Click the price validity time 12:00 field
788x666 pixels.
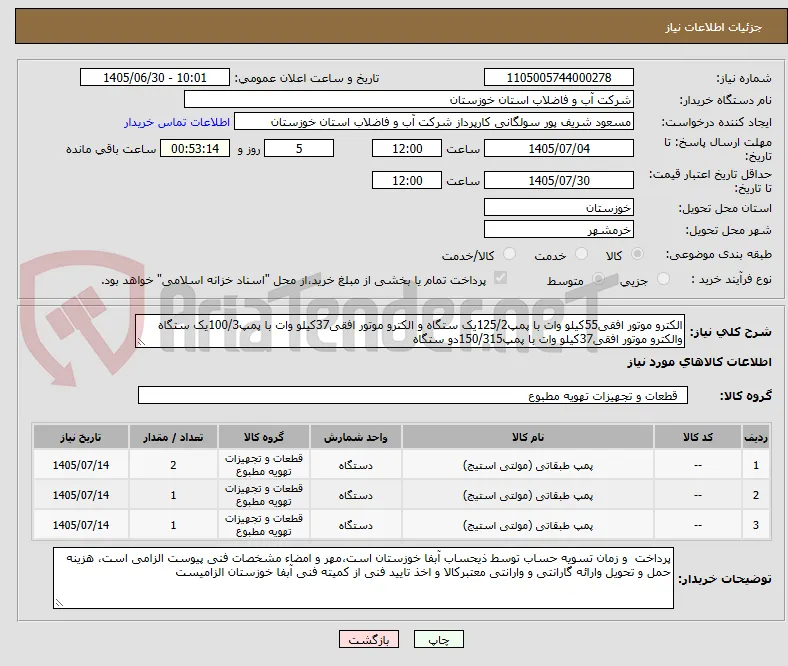coord(407,180)
